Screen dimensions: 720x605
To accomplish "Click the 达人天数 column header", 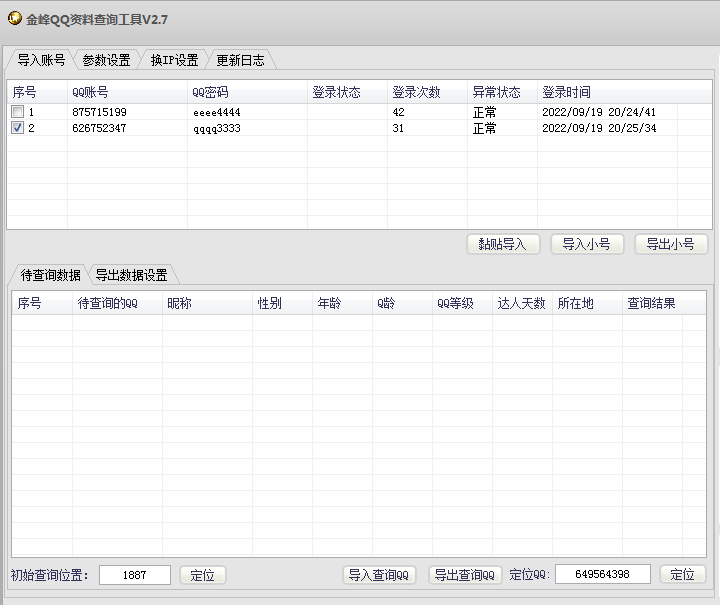I will (x=522, y=303).
